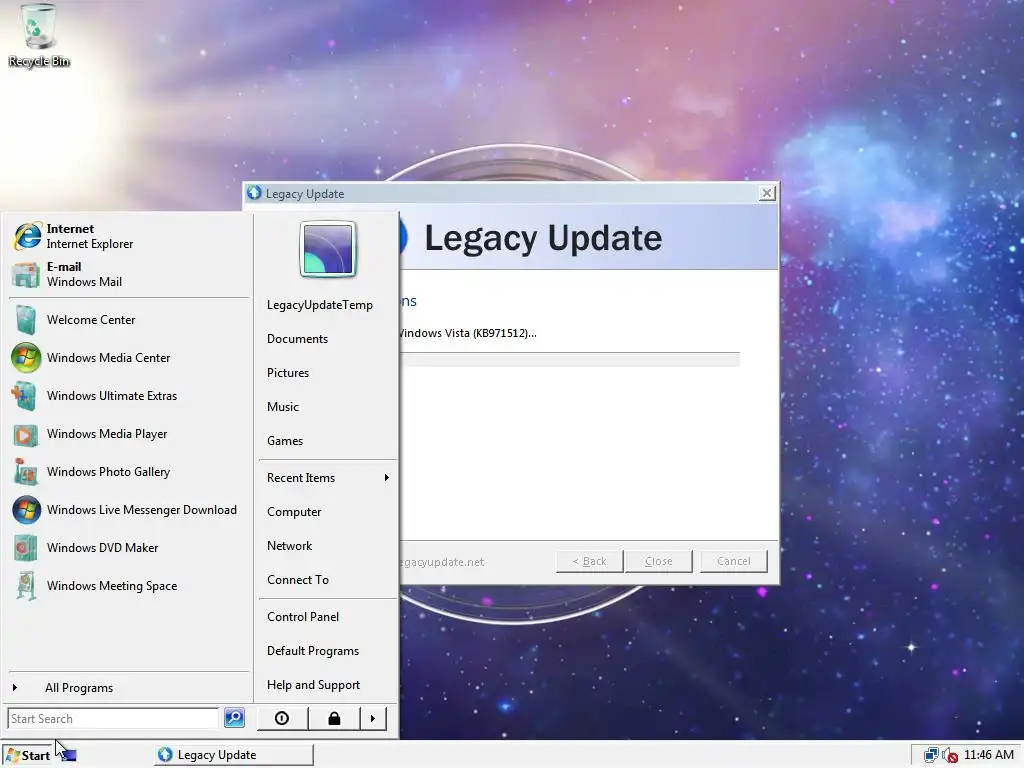The width and height of the screenshot is (1024, 768).
Task: Click the Legacy Update install progress bar
Action: click(x=569, y=359)
